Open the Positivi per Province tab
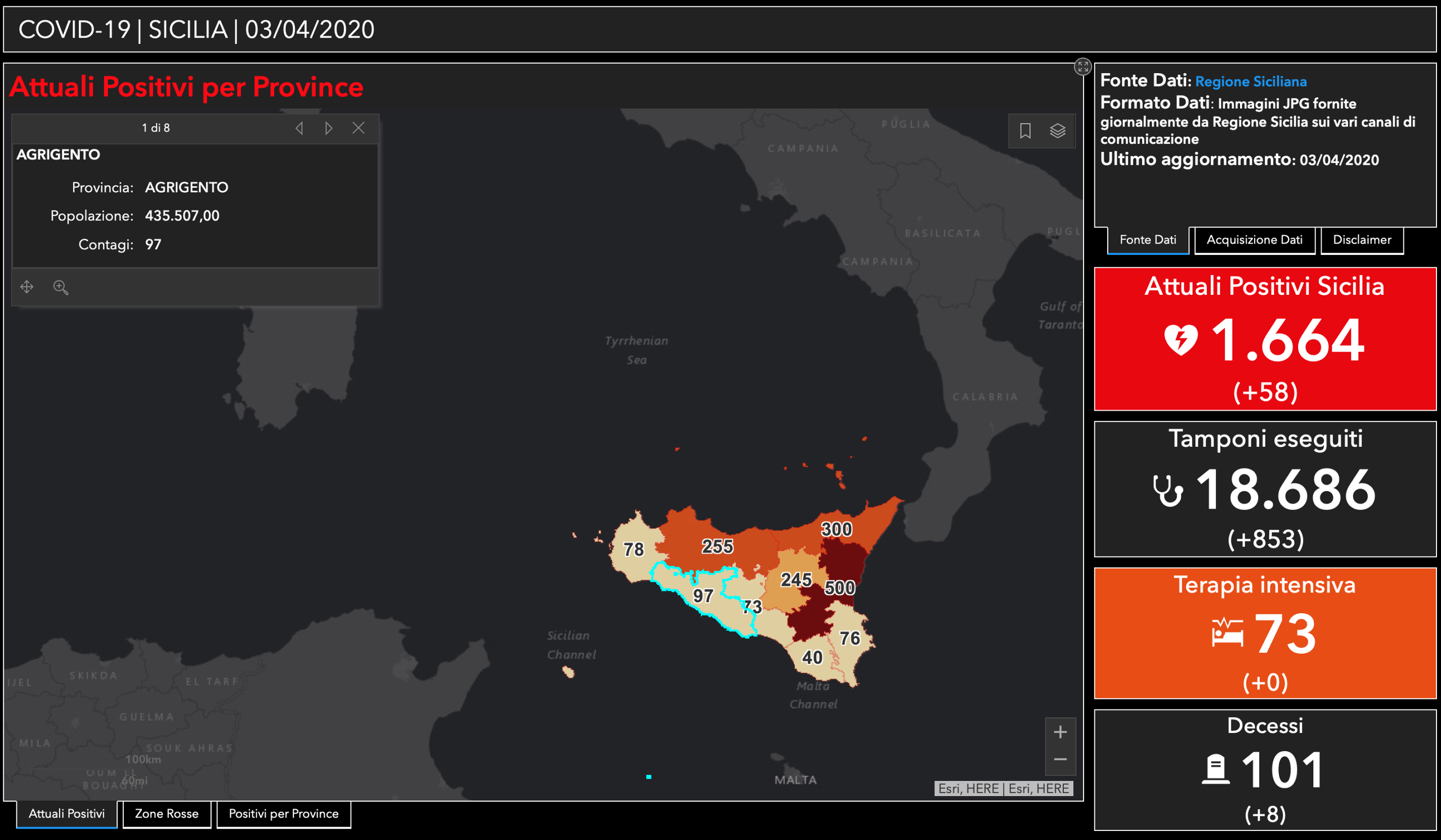 pyautogui.click(x=284, y=814)
